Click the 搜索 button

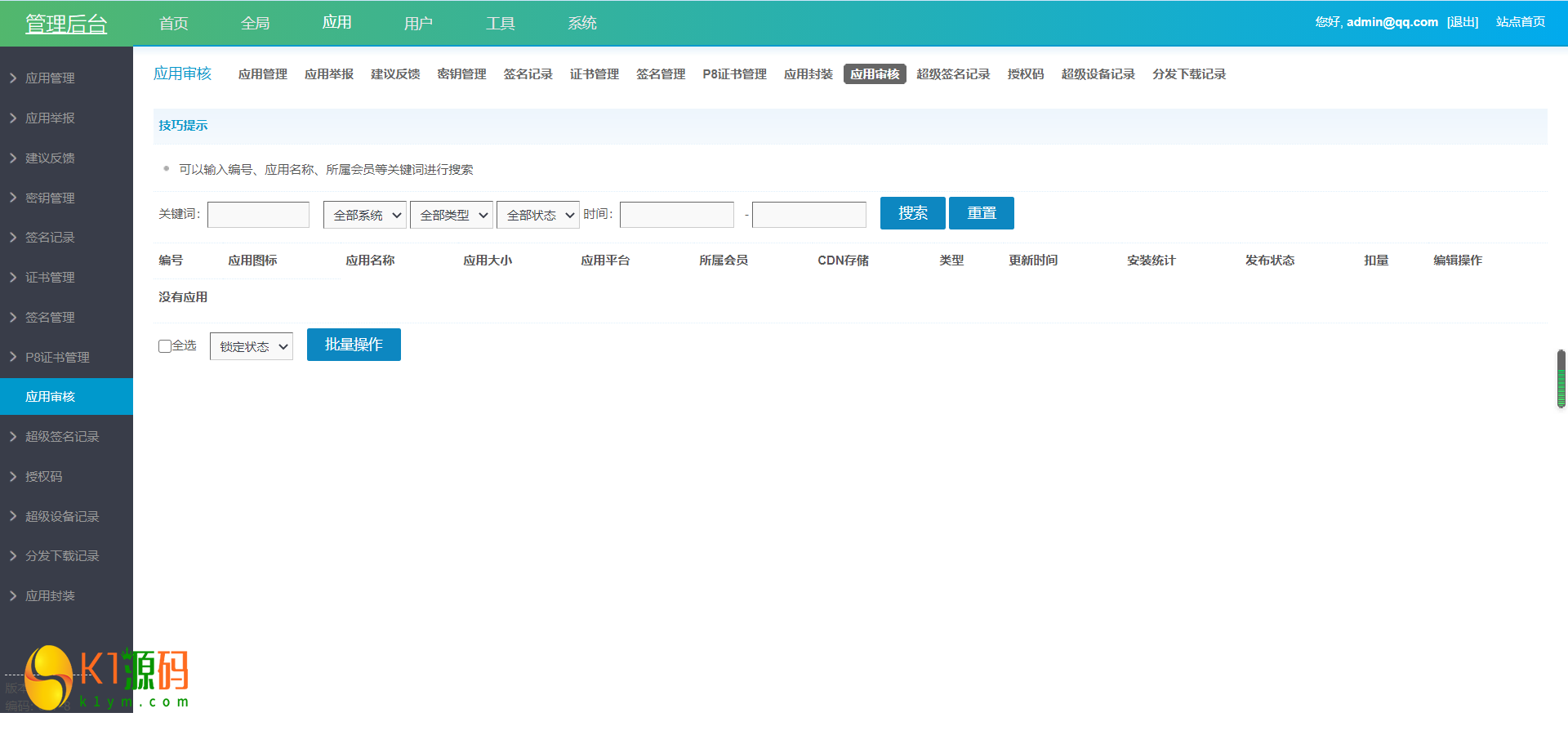pyautogui.click(x=913, y=213)
